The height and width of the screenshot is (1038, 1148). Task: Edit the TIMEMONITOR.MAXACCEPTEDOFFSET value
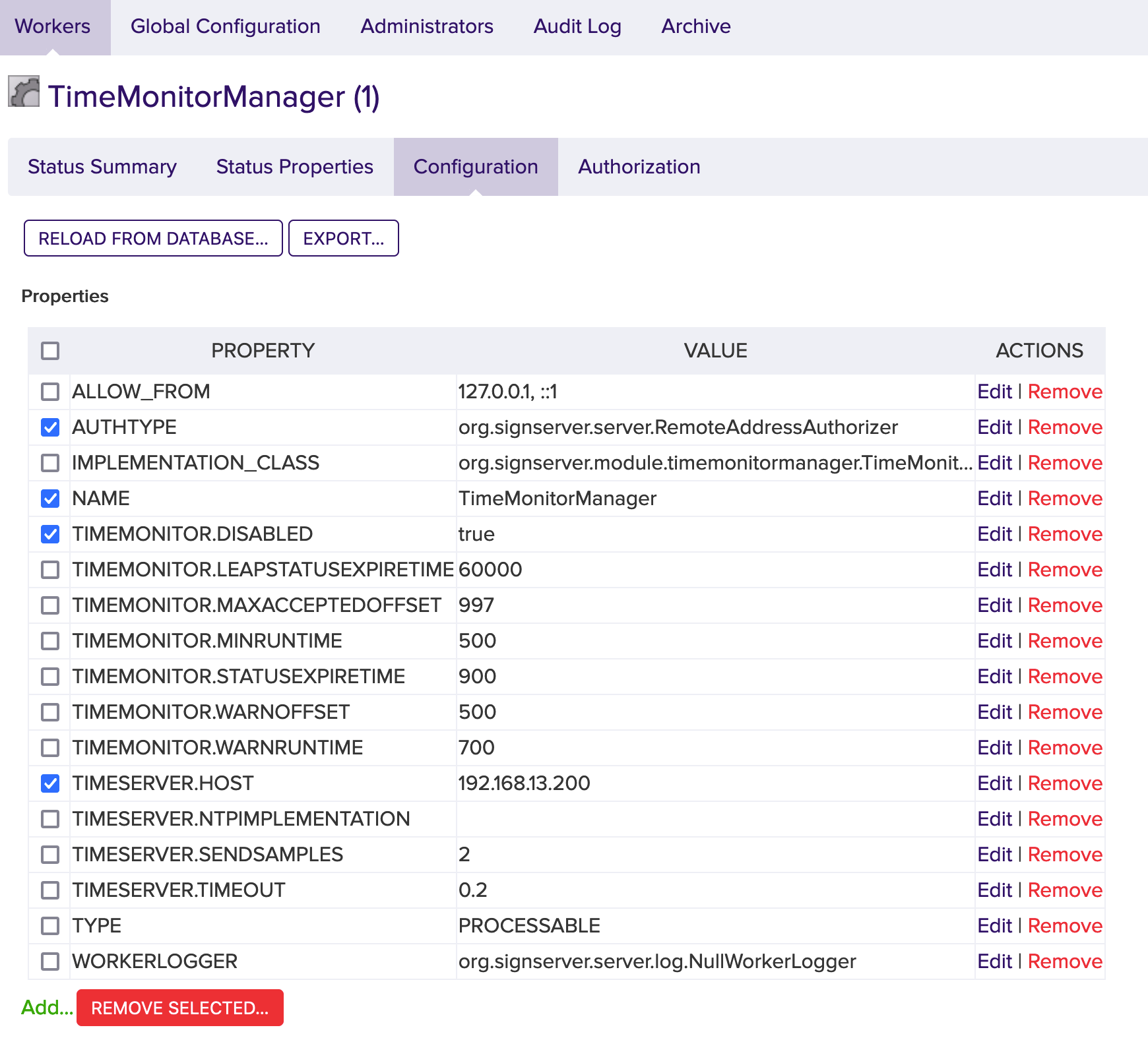[994, 605]
